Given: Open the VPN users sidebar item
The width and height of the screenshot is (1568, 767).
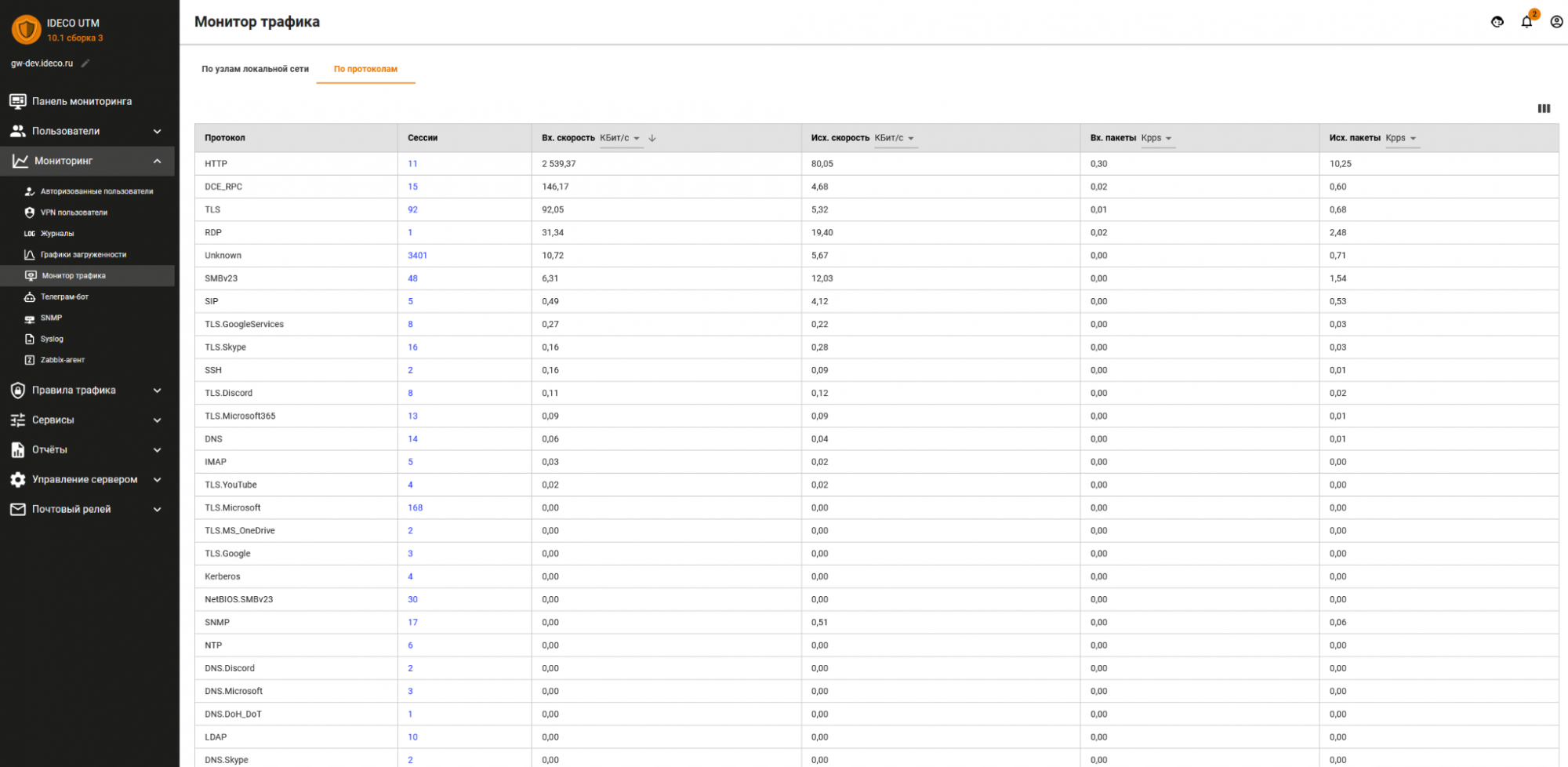Looking at the screenshot, I should (74, 213).
